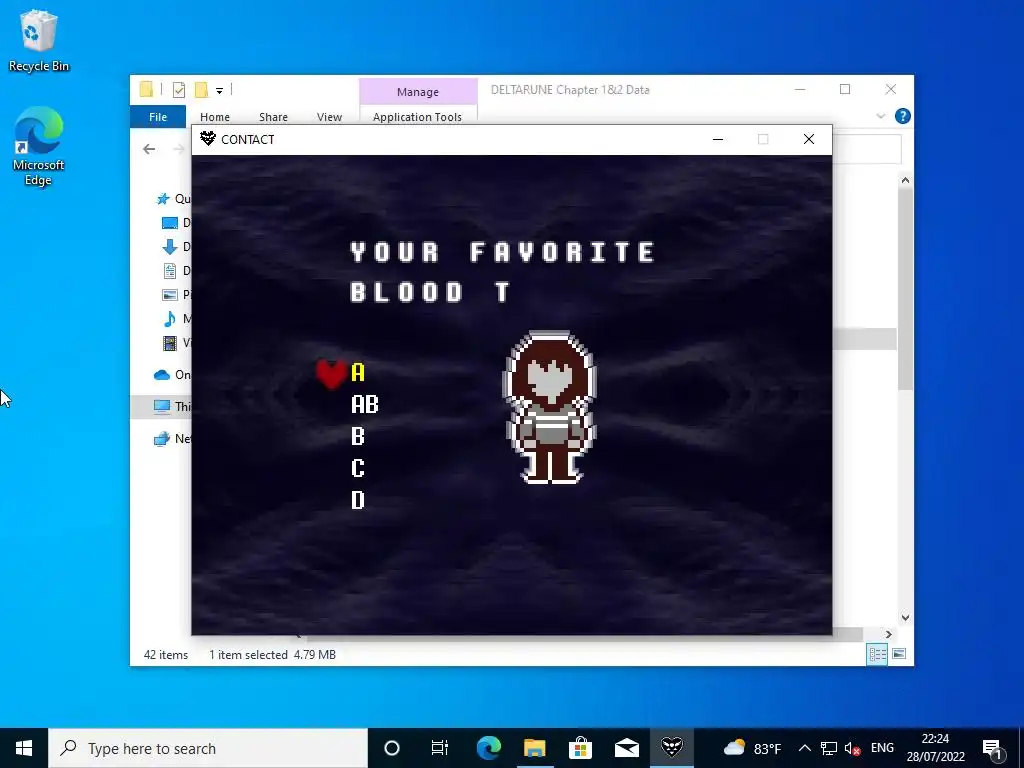Open the clock showing 22:24
Screen dimensions: 1024x768
click(x=935, y=748)
